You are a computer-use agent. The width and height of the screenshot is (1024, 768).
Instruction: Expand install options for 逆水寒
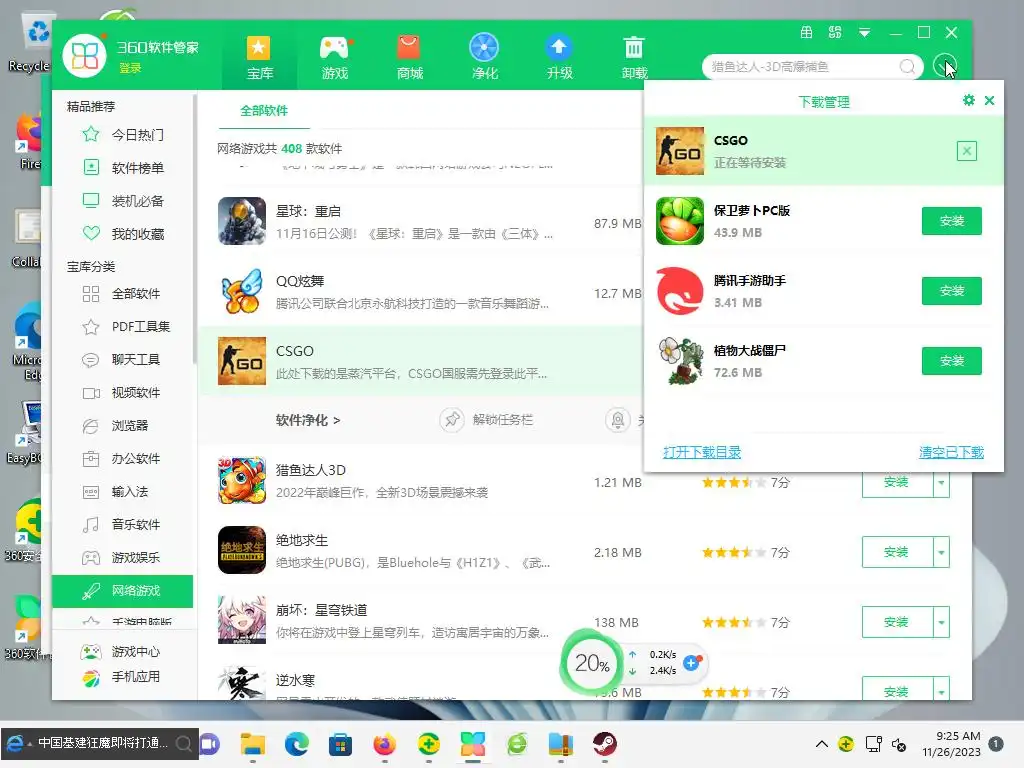[941, 689]
